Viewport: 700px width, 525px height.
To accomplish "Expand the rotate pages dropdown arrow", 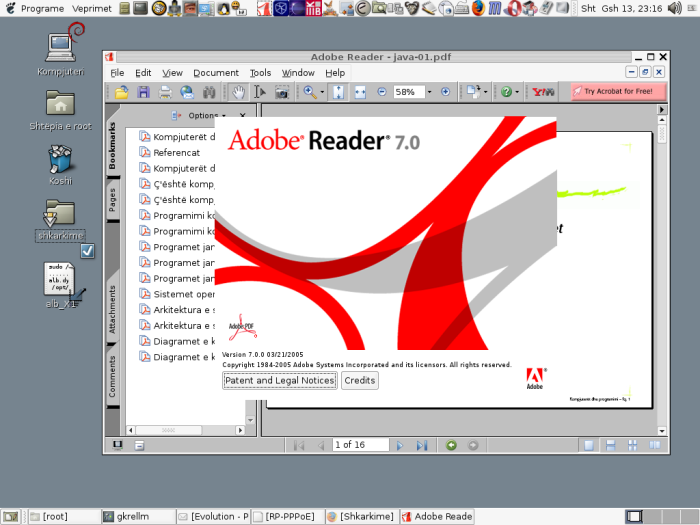I will point(485,92).
